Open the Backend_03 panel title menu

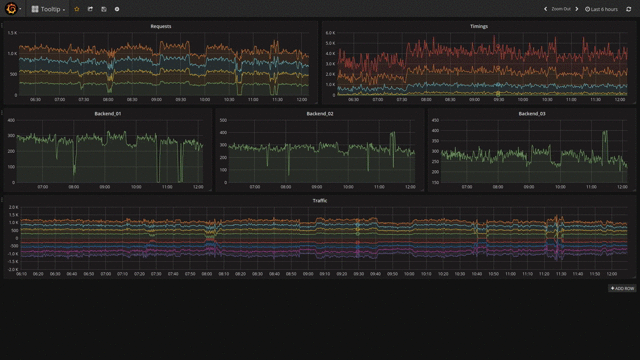click(532, 113)
